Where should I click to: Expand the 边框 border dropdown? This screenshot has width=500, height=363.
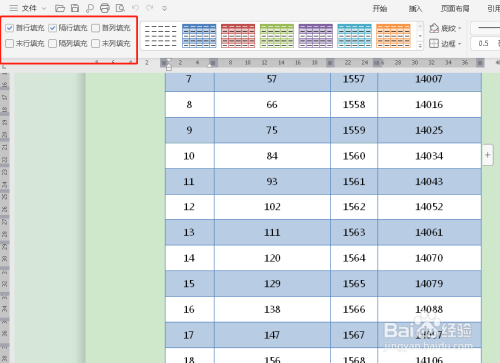(445, 43)
